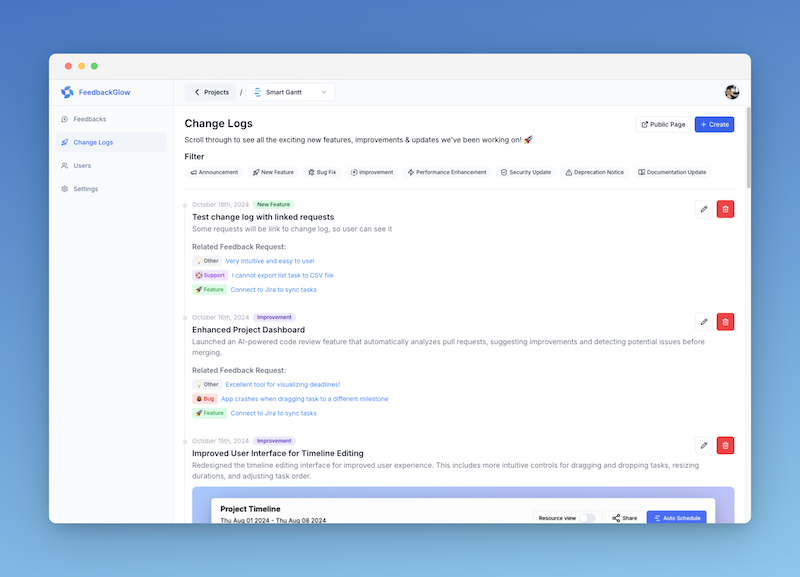Go back to Projects

[x=211, y=92]
